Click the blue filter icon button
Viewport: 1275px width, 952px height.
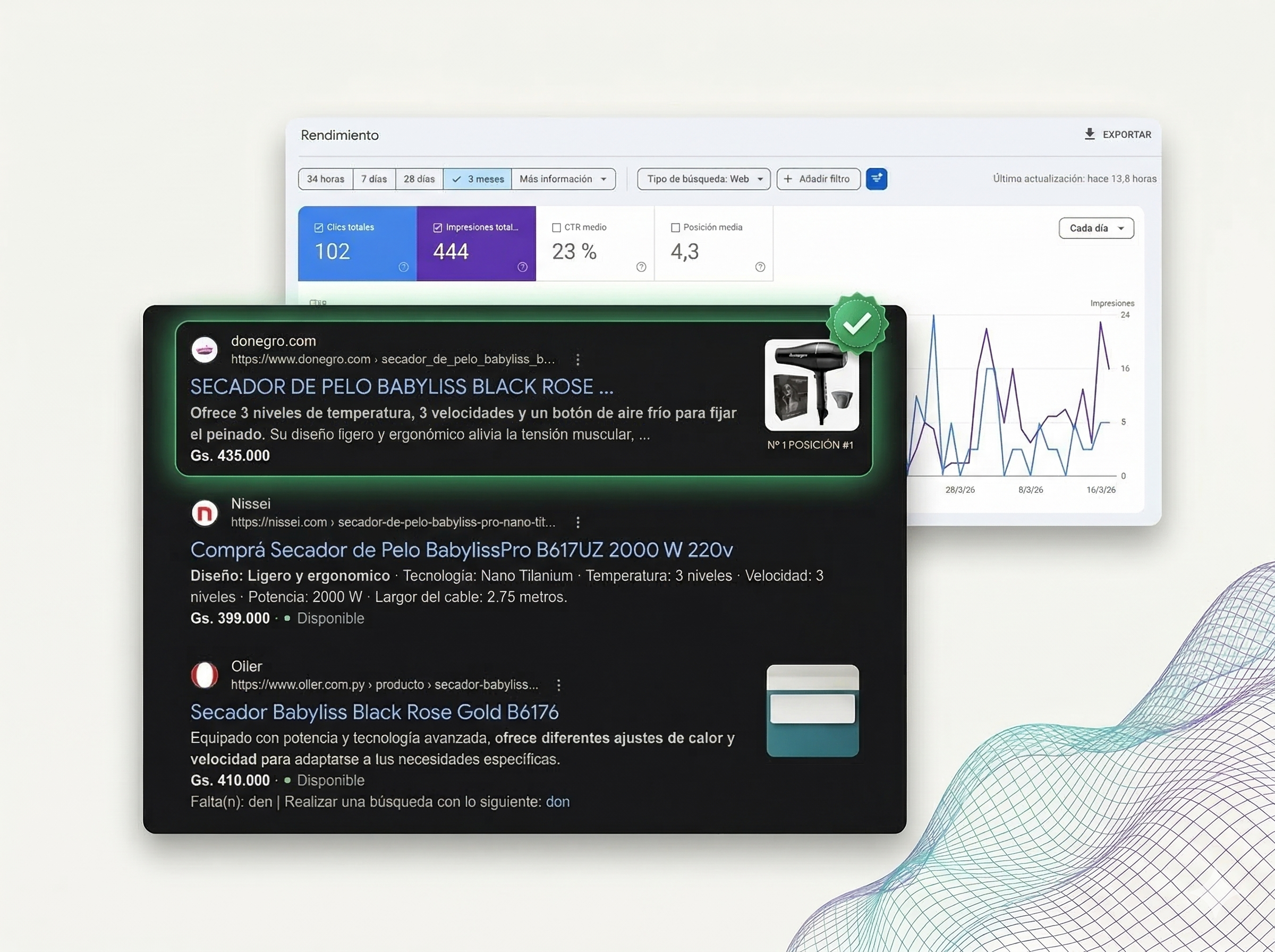coord(877,178)
